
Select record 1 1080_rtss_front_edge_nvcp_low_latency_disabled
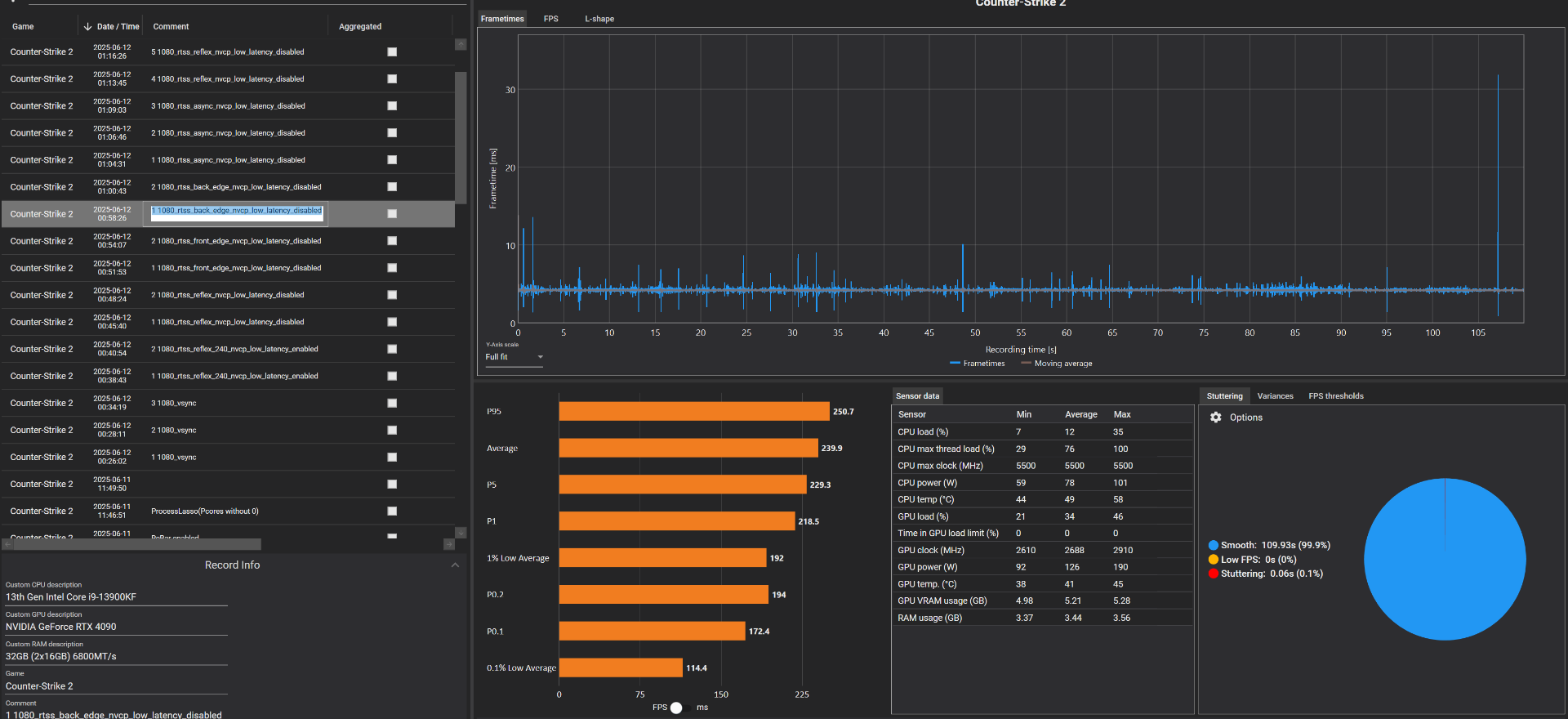click(x=228, y=268)
